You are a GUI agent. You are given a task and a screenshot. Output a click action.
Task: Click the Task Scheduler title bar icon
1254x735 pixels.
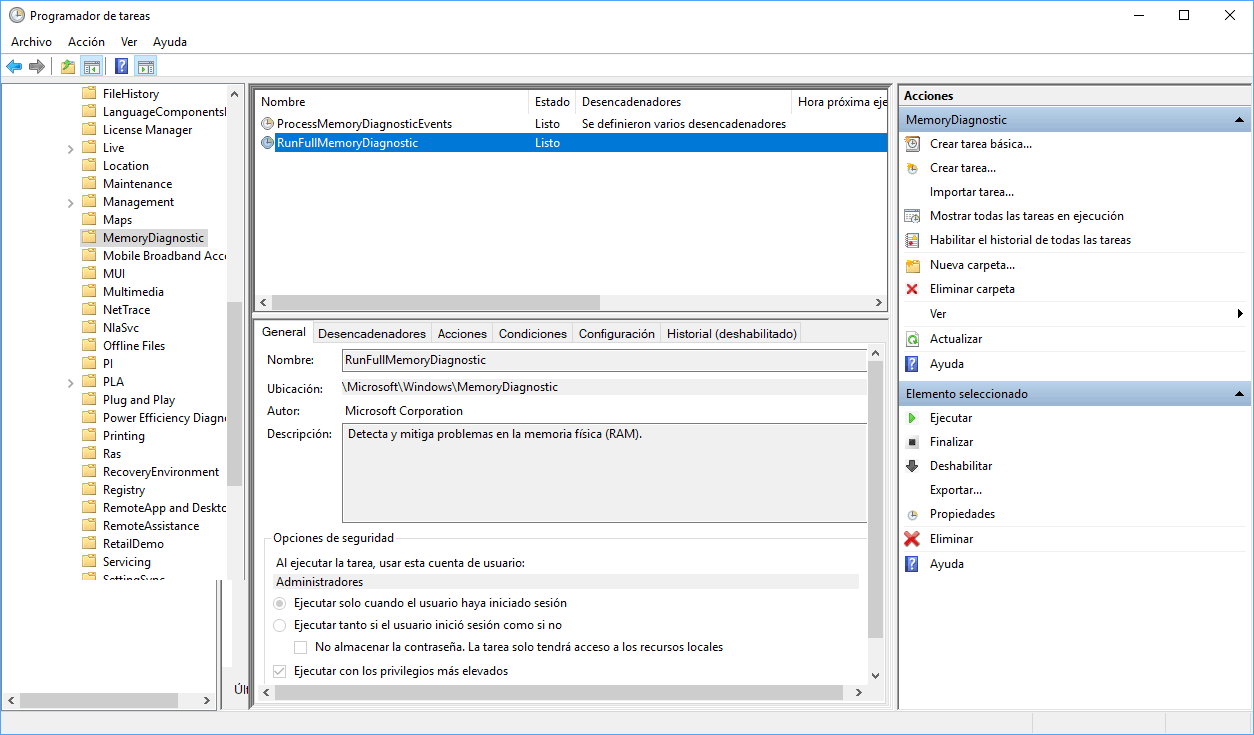[x=17, y=15]
